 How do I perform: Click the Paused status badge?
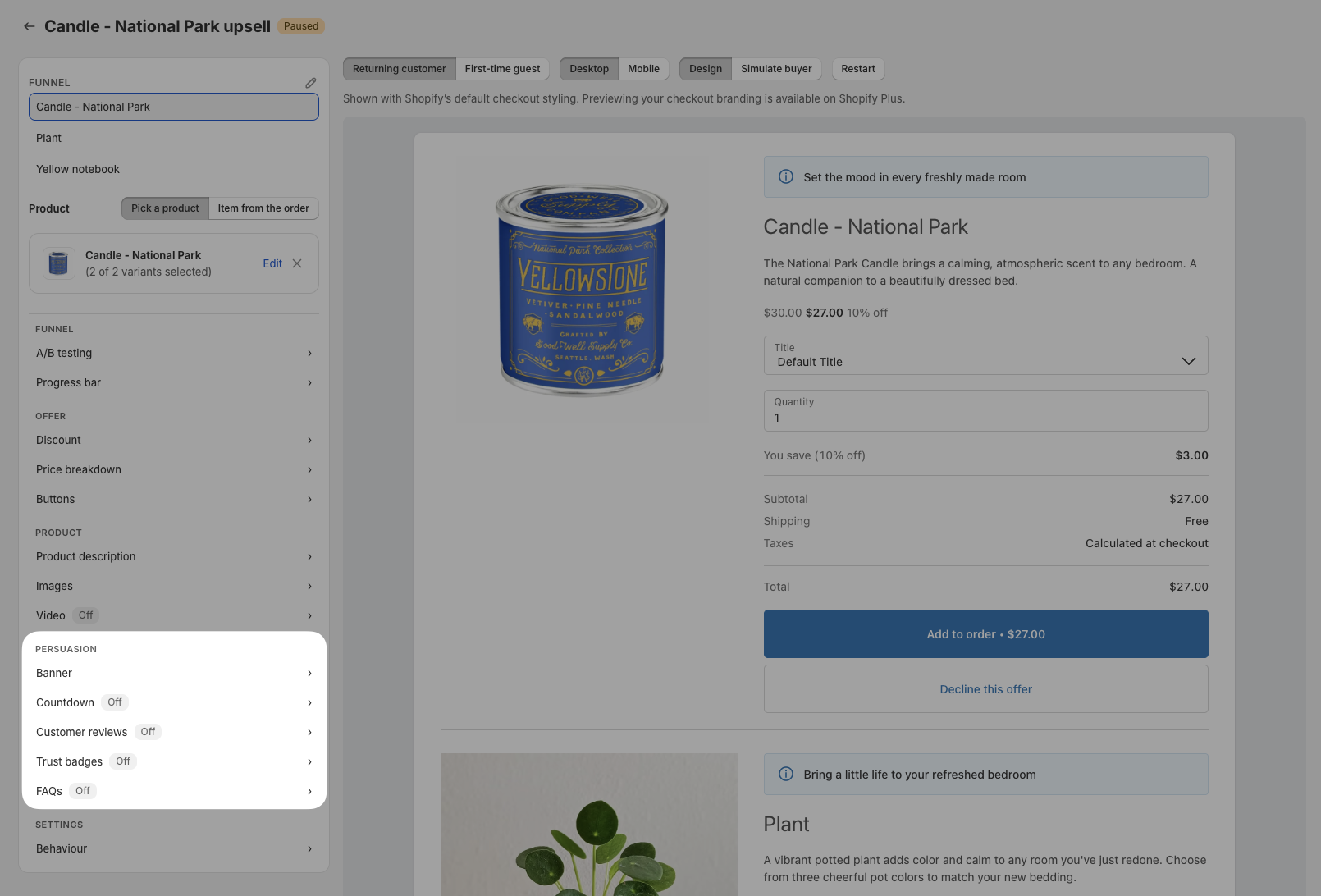(301, 26)
